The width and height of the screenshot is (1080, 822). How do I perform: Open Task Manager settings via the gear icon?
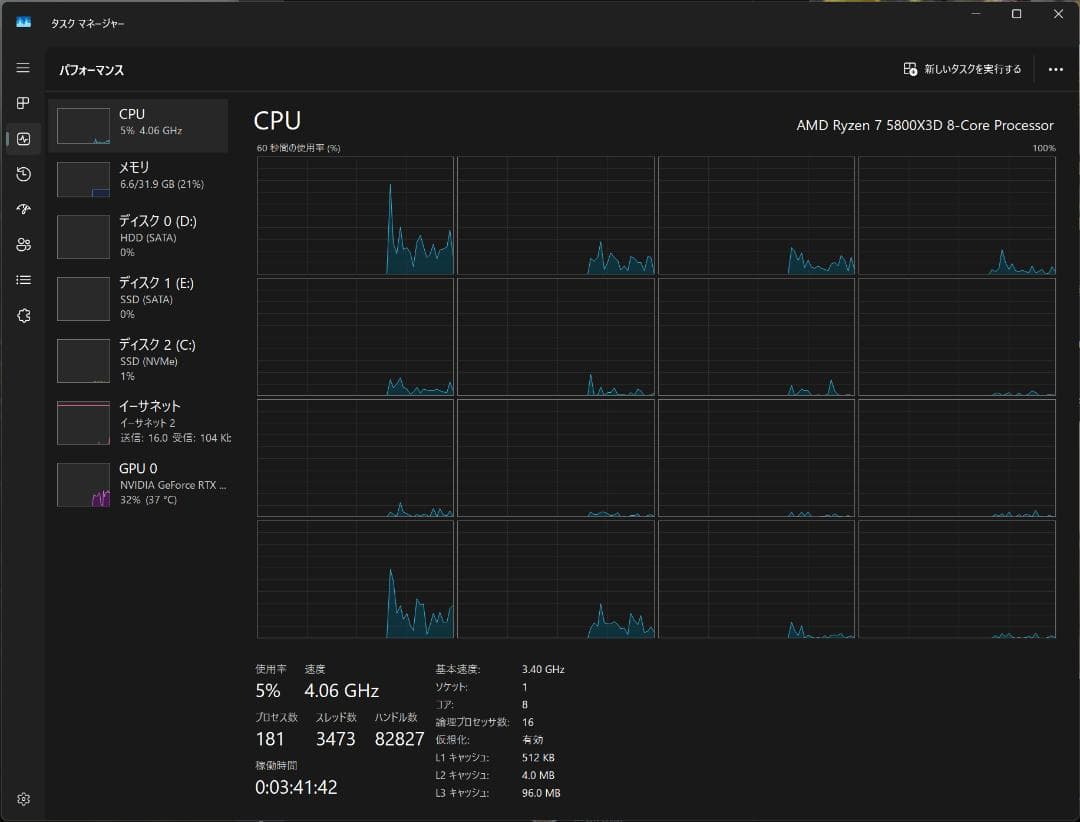[23, 798]
